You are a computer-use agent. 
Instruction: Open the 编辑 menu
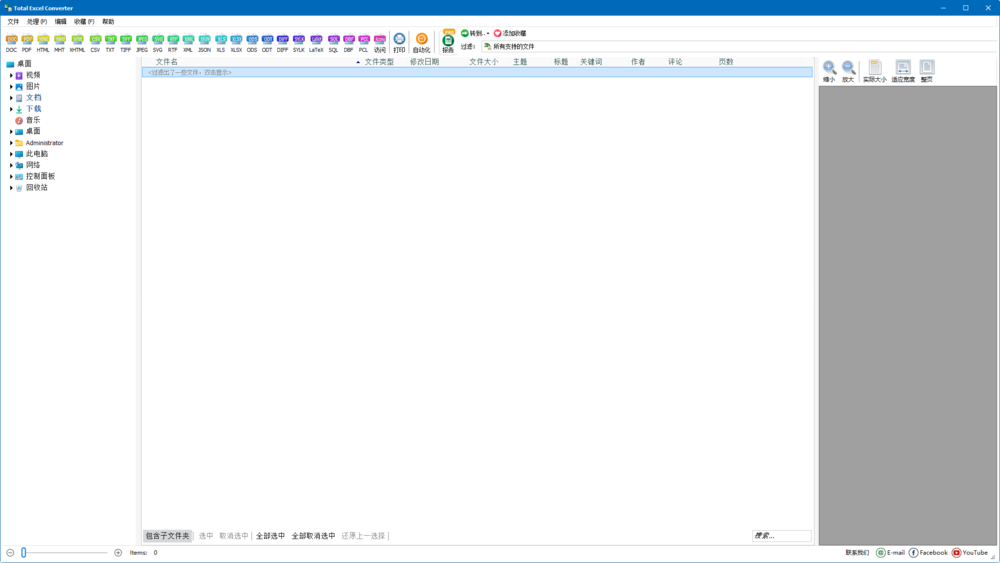click(61, 22)
